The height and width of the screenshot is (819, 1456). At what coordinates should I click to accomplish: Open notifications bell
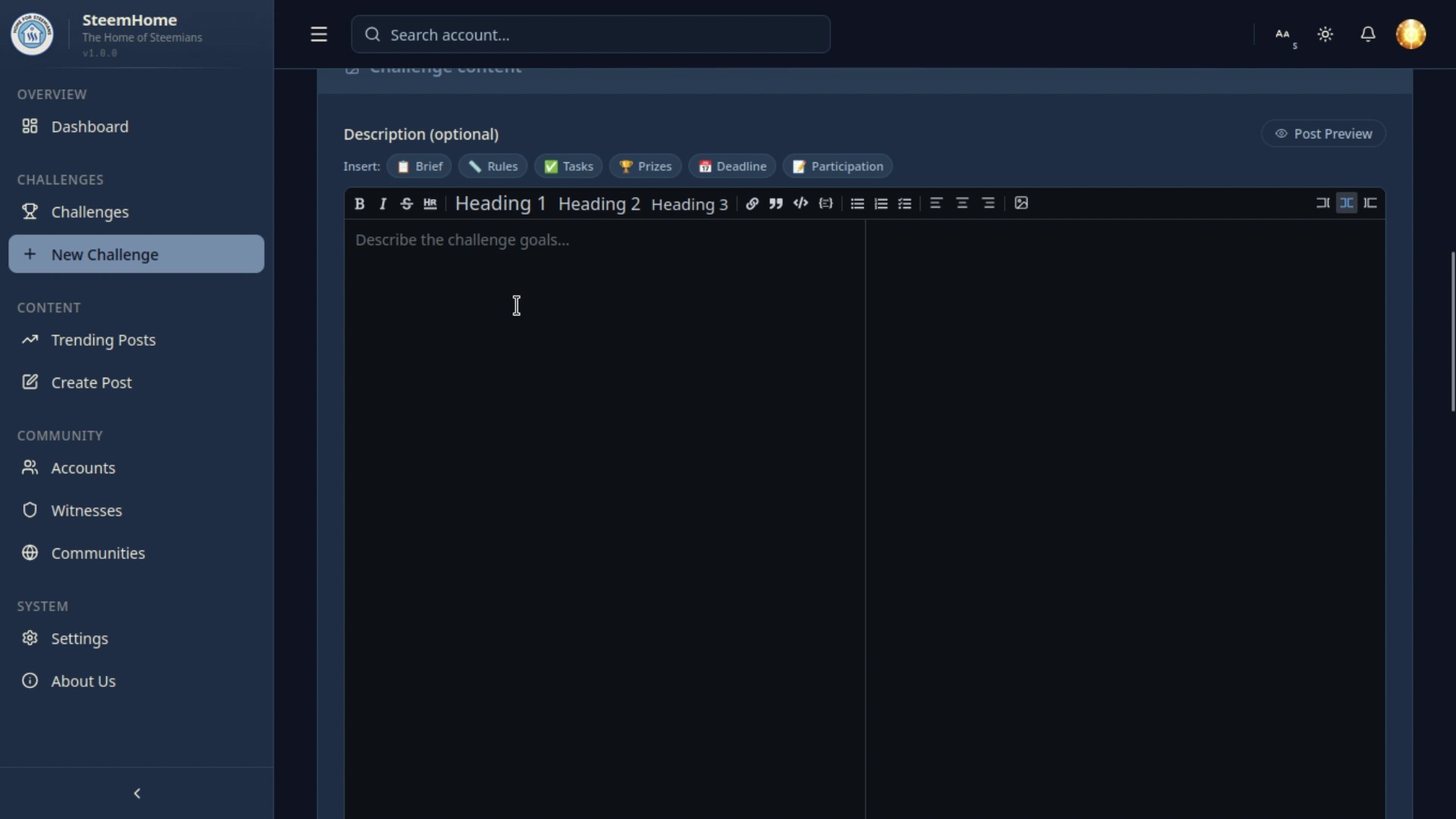point(1367,35)
